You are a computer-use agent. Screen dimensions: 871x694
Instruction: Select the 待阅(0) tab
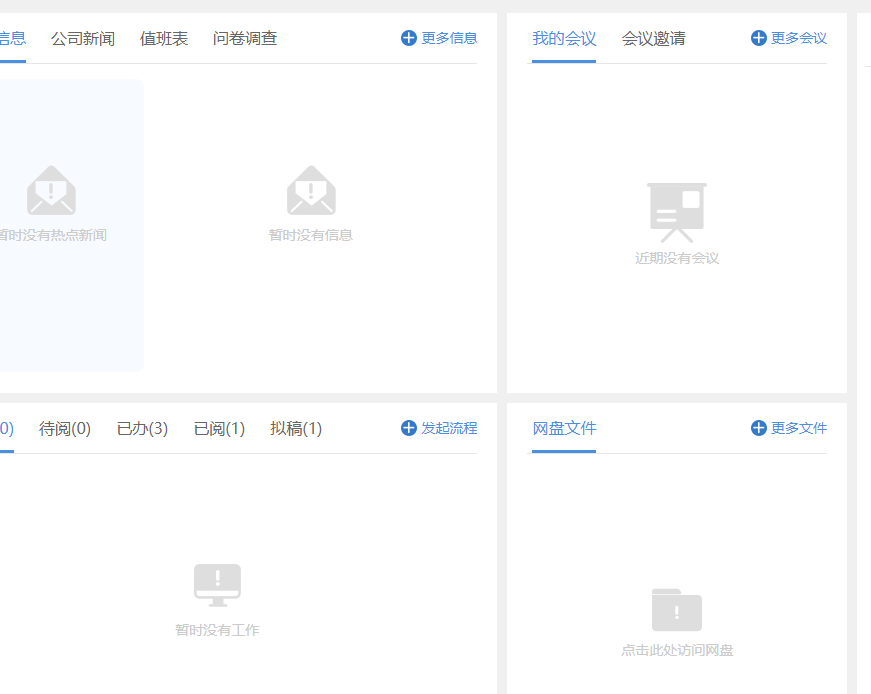(65, 428)
